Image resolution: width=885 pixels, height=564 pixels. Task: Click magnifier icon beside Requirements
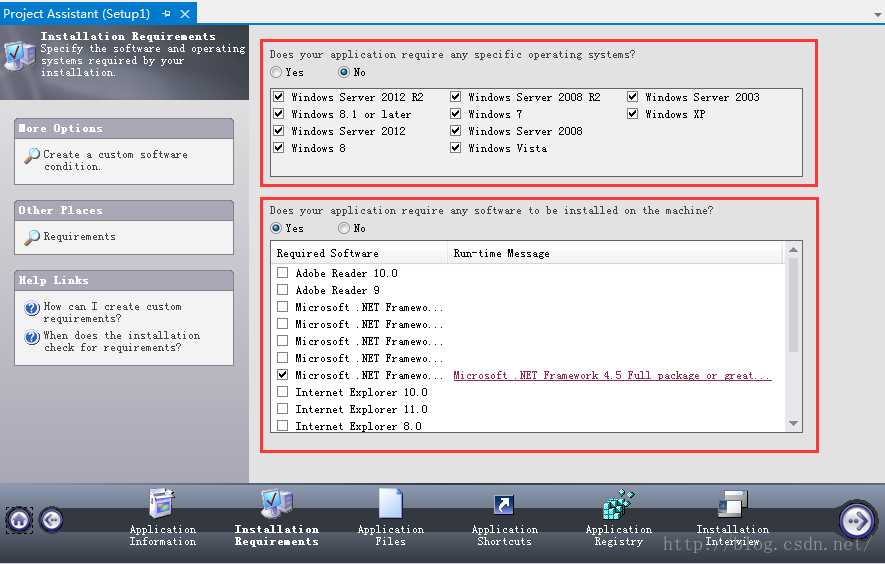coord(32,237)
